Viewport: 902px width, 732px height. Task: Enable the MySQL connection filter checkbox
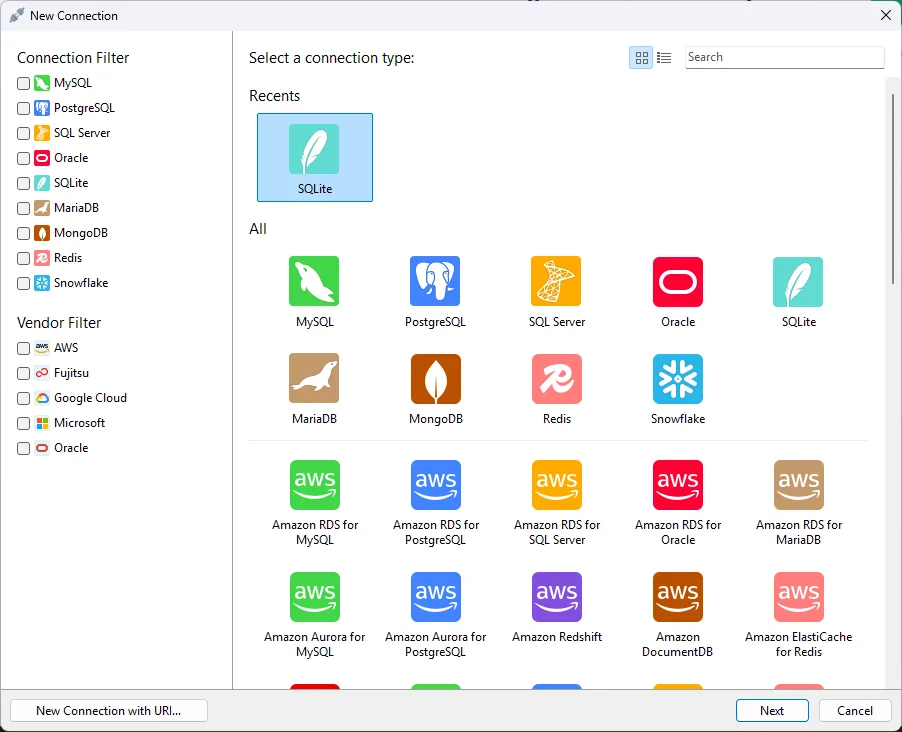[x=24, y=83]
